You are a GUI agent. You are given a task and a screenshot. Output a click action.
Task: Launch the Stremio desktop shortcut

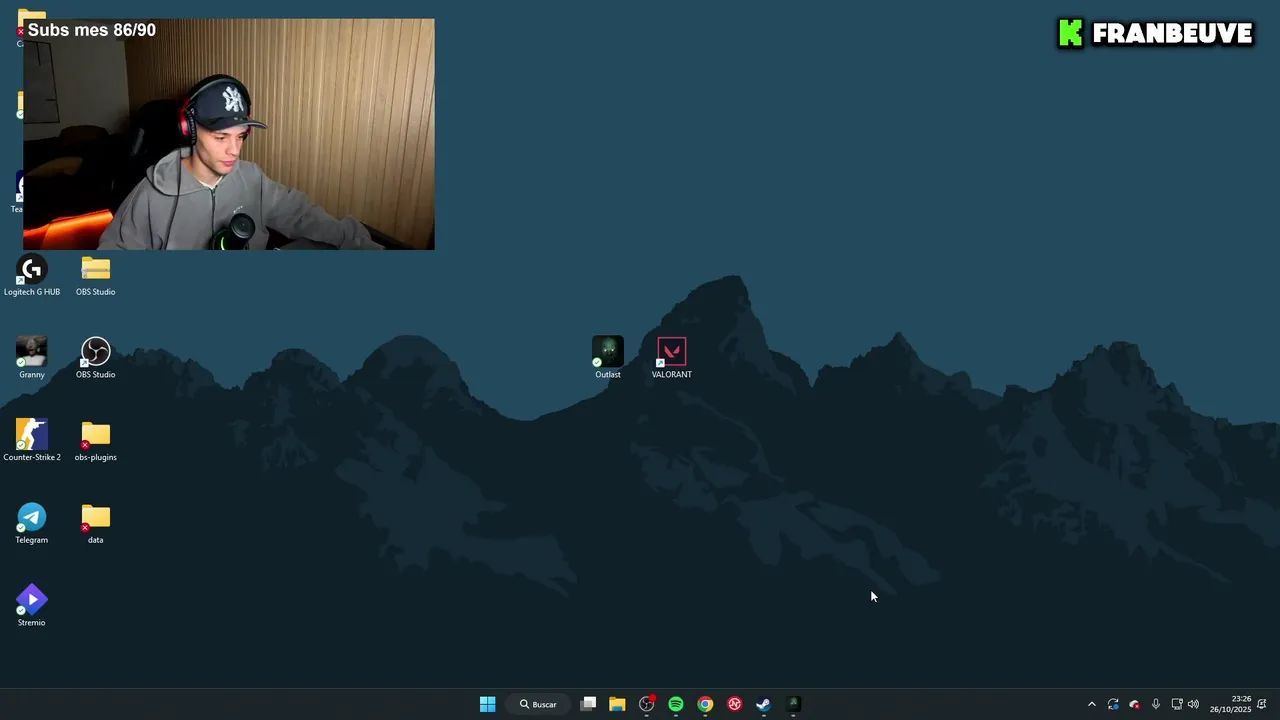click(x=31, y=606)
